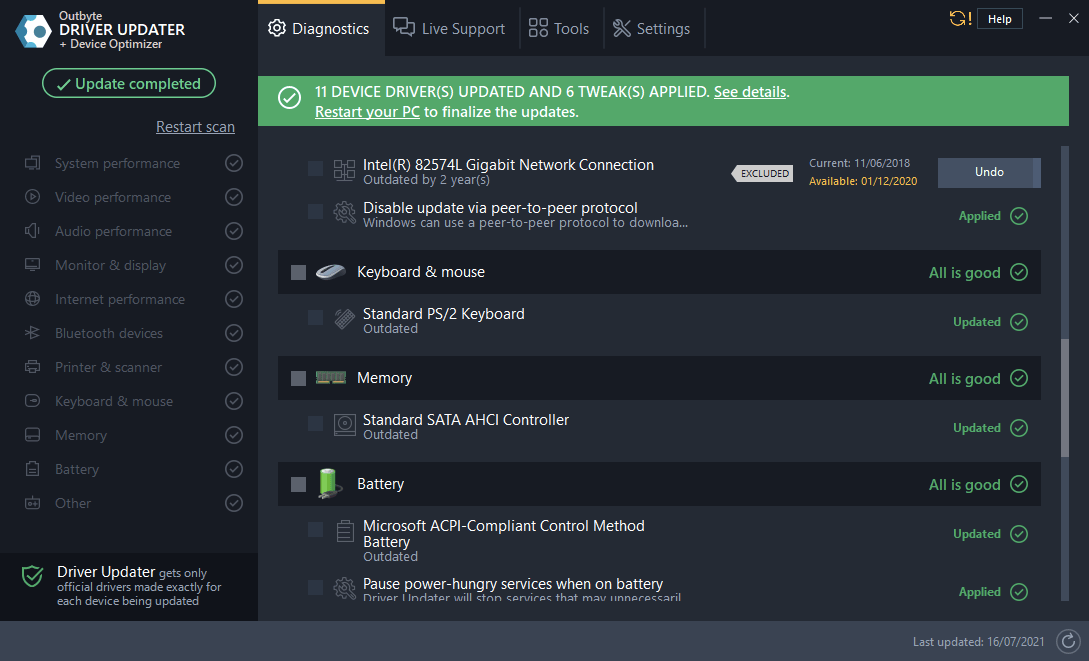Check the Standard PS/2 Keyboard checkbox
The image size is (1089, 661).
(315, 318)
